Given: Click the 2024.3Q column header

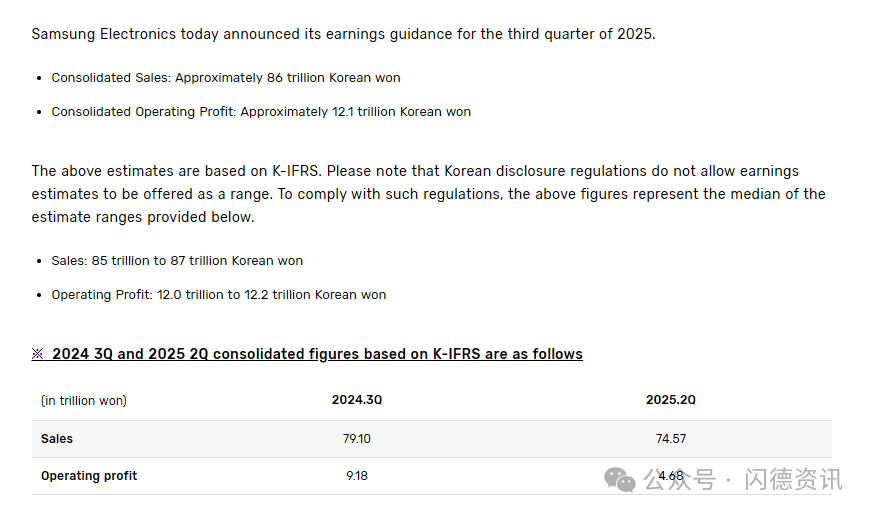Looking at the screenshot, I should coord(357,400).
